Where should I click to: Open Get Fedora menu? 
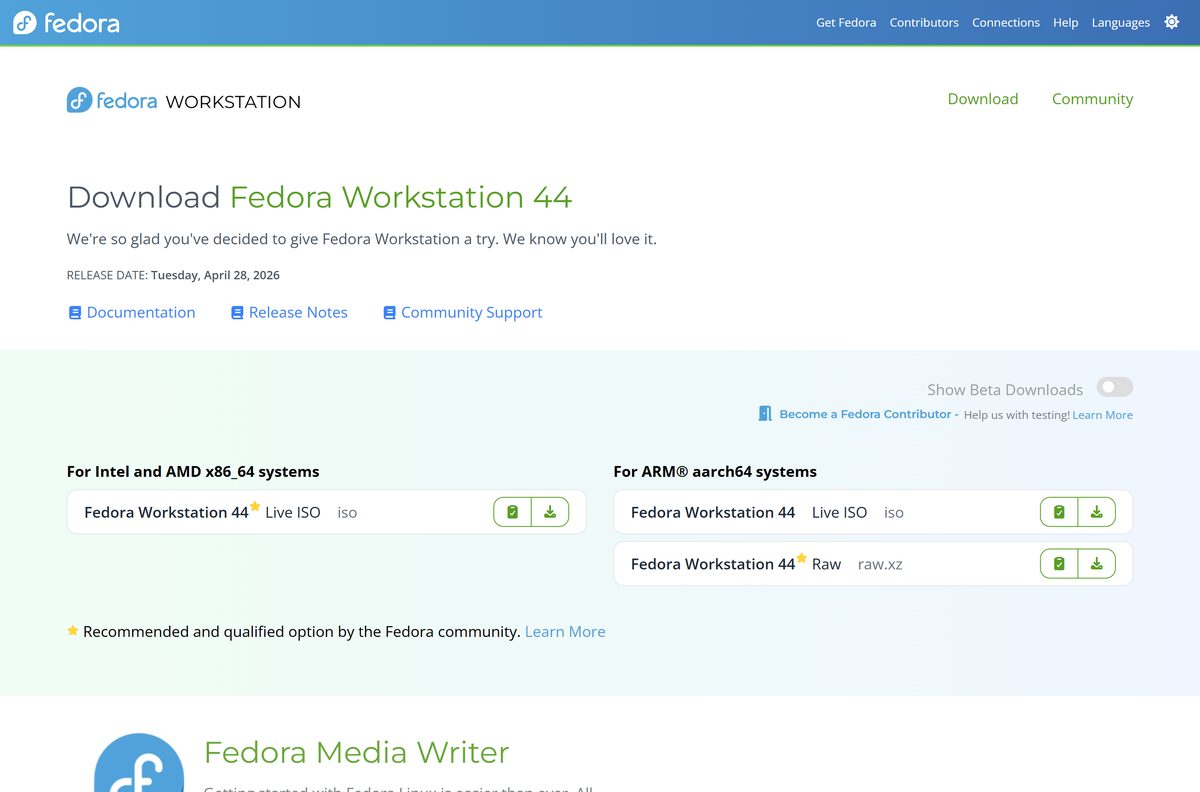pos(846,22)
